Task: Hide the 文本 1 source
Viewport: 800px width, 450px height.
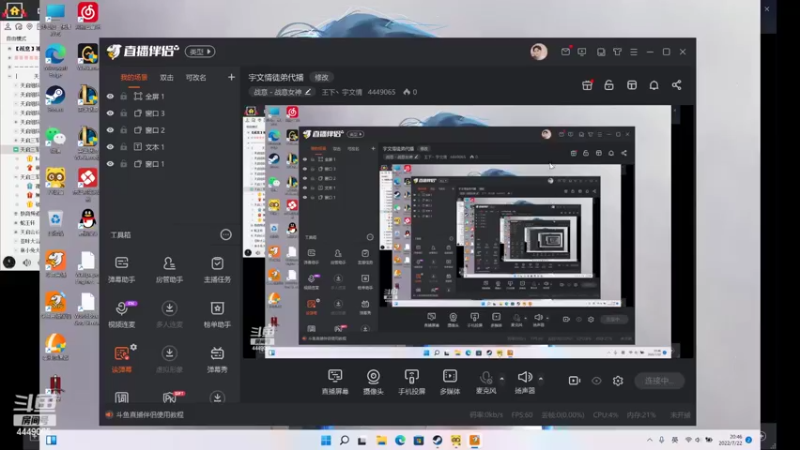Action: pyautogui.click(x=110, y=147)
